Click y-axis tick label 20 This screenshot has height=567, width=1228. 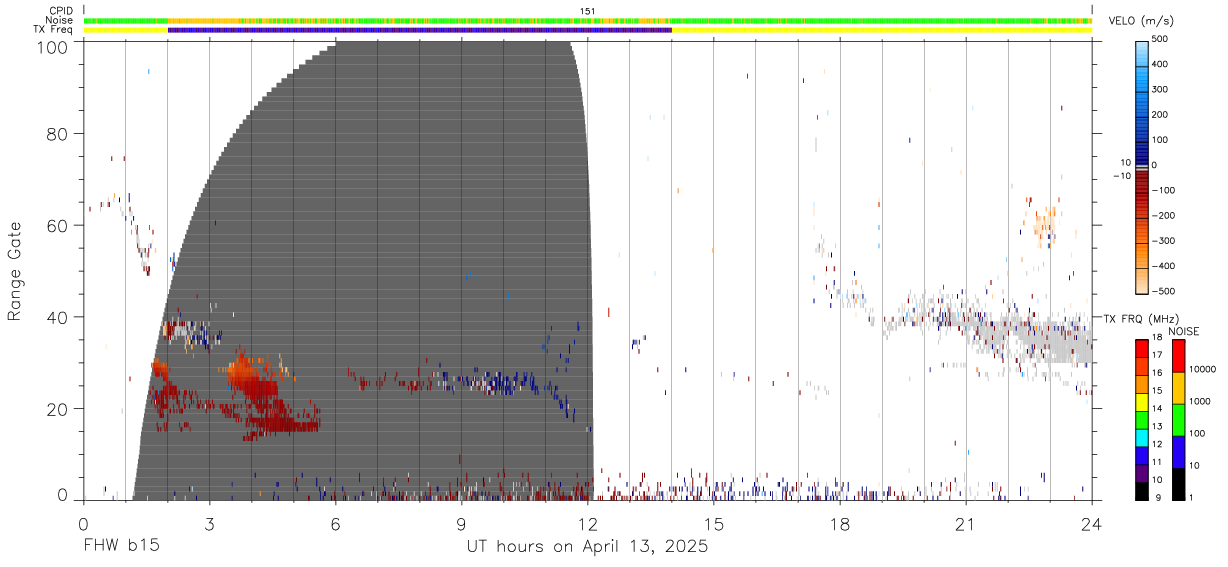58,409
